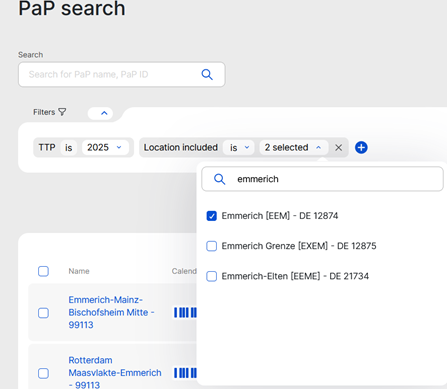Click the calendar bars in the Rotterdam Maasvlakte row
This screenshot has width=447, height=389.
pyautogui.click(x=185, y=373)
